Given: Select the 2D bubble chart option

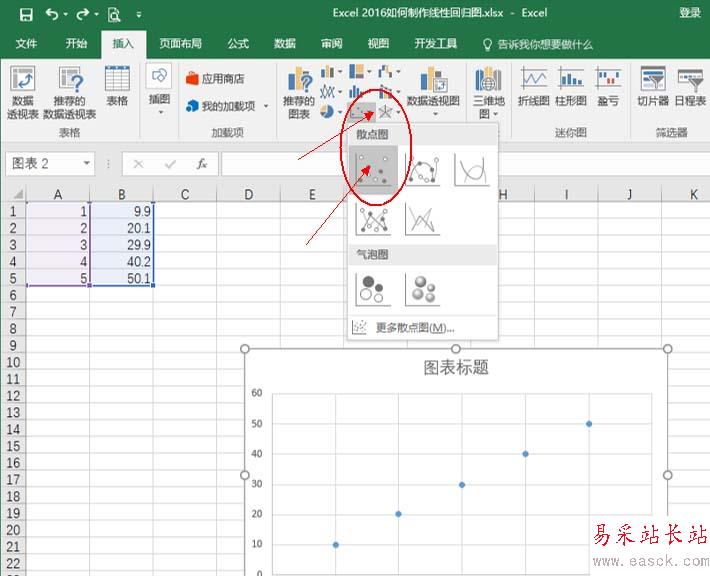Looking at the screenshot, I should [x=373, y=290].
